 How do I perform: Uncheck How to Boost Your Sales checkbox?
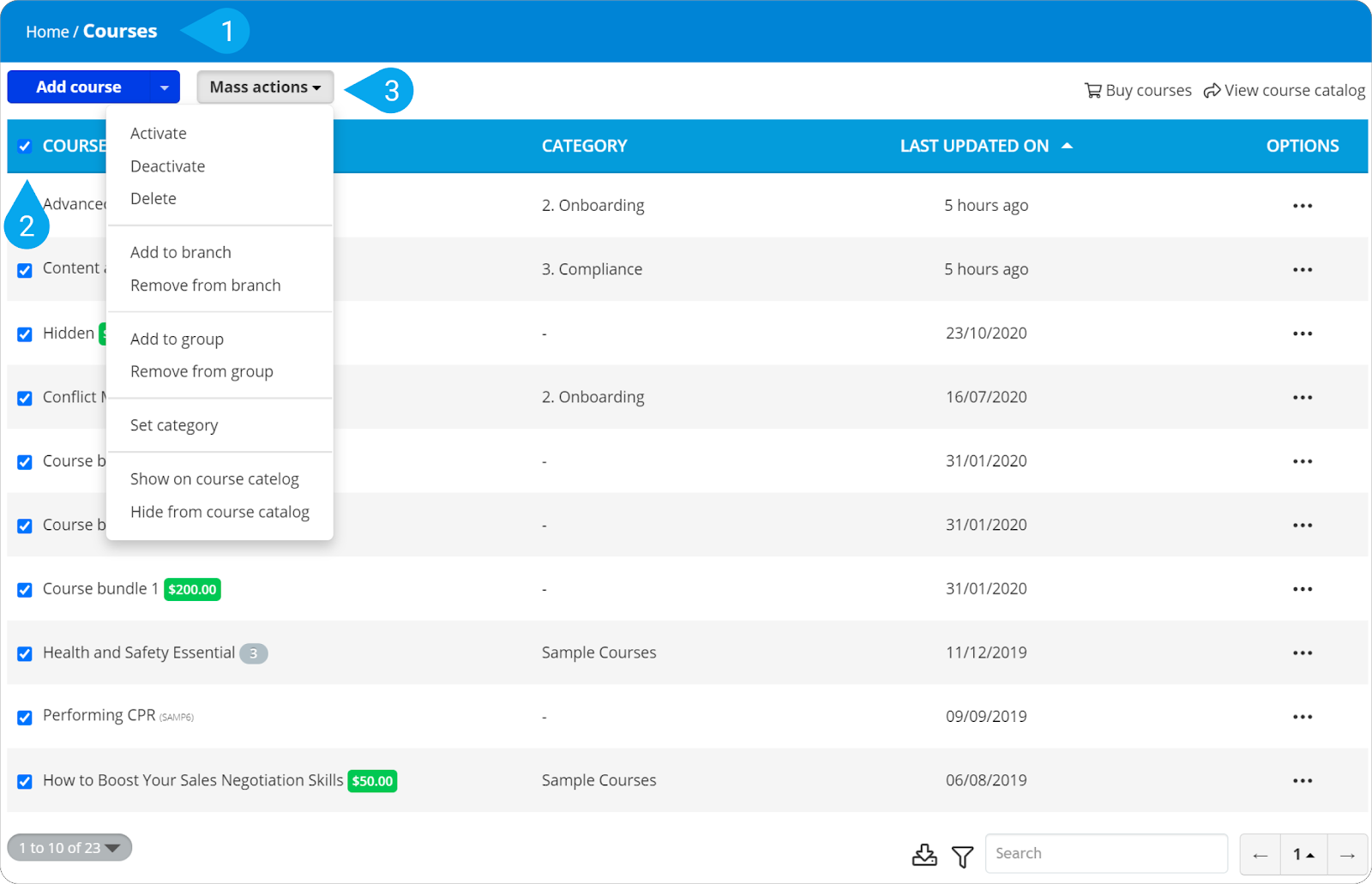click(x=25, y=782)
